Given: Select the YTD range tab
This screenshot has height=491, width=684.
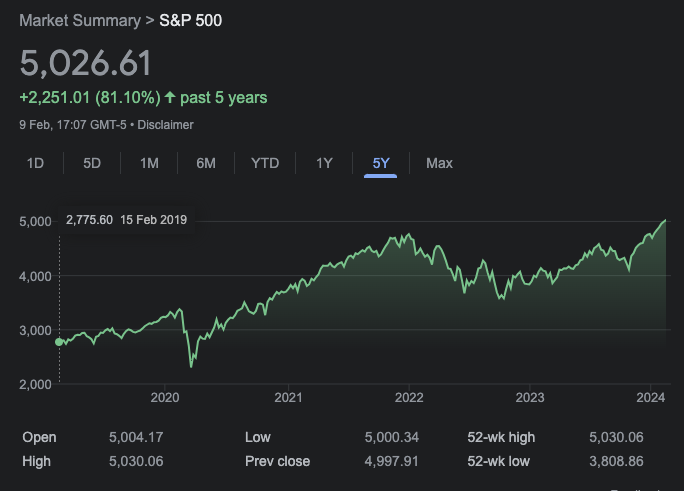Looking at the screenshot, I should (x=265, y=163).
